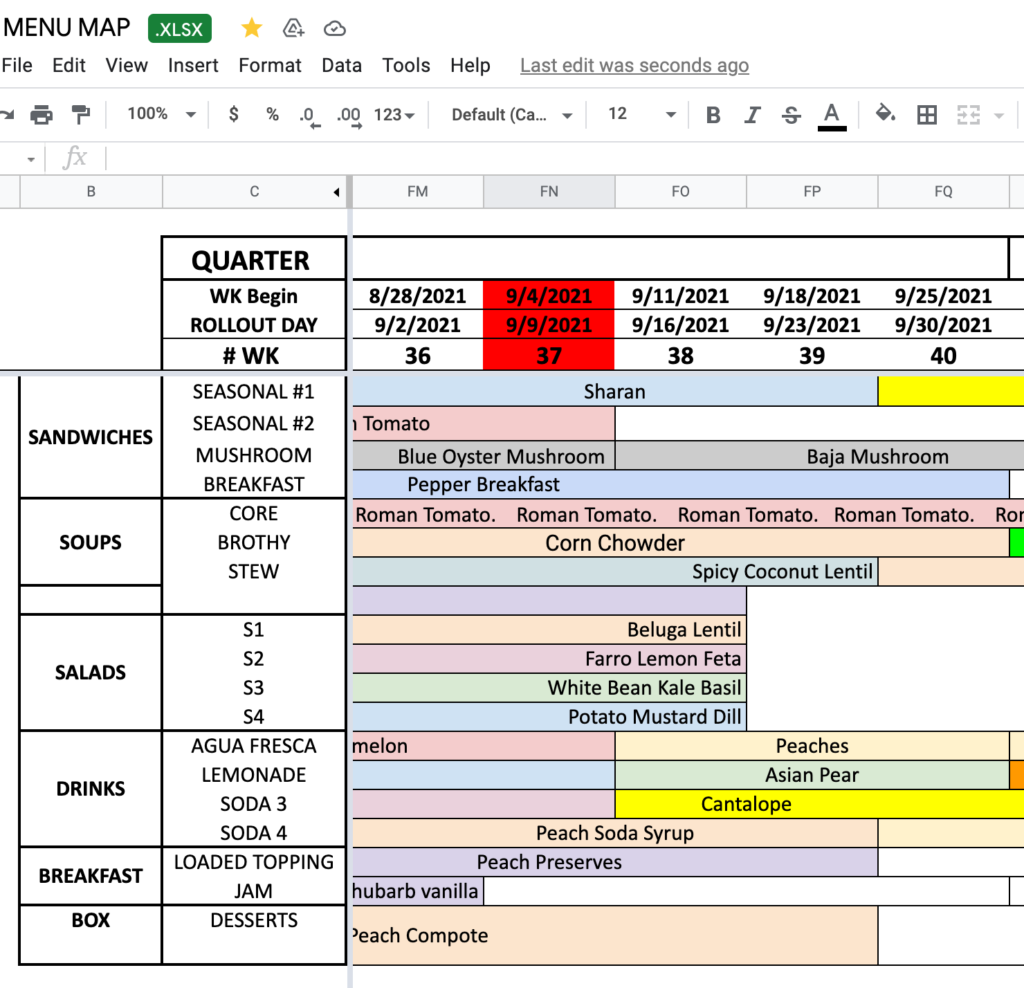
Task: Select the yellow Cantalope cell
Action: tap(820, 804)
